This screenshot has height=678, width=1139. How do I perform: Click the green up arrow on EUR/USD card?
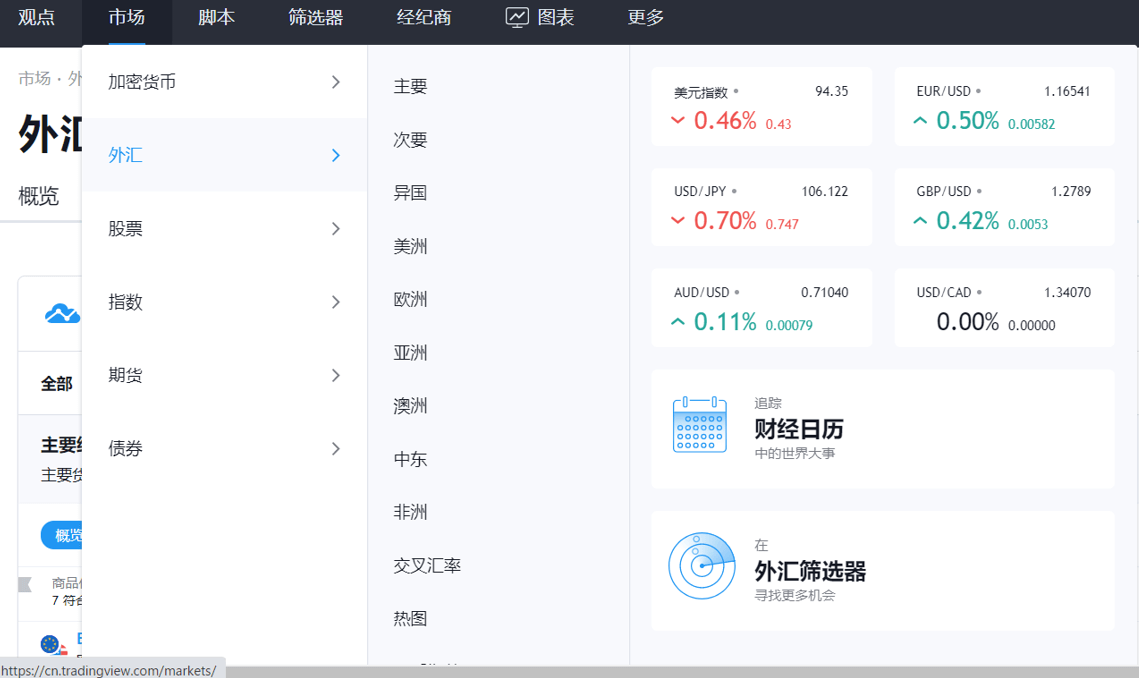coord(920,121)
